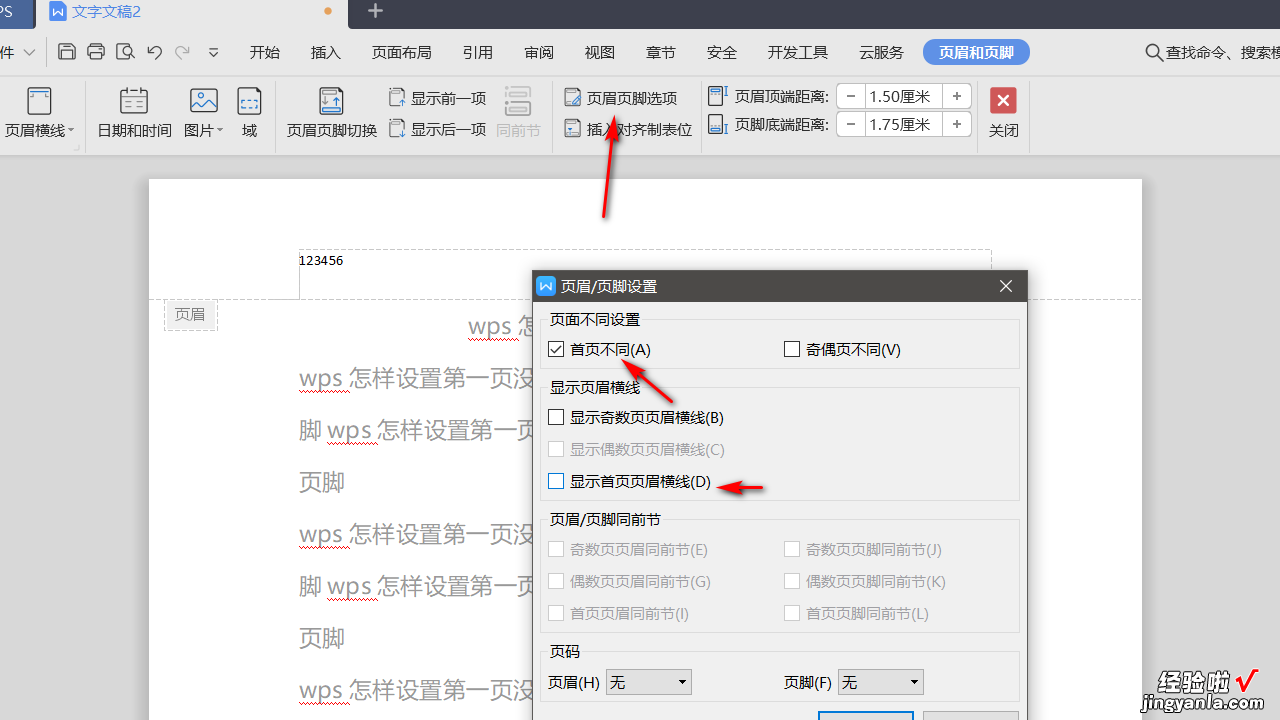The image size is (1280, 720).
Task: Check 奇数页页脚同前节(J)
Action: (x=793, y=549)
